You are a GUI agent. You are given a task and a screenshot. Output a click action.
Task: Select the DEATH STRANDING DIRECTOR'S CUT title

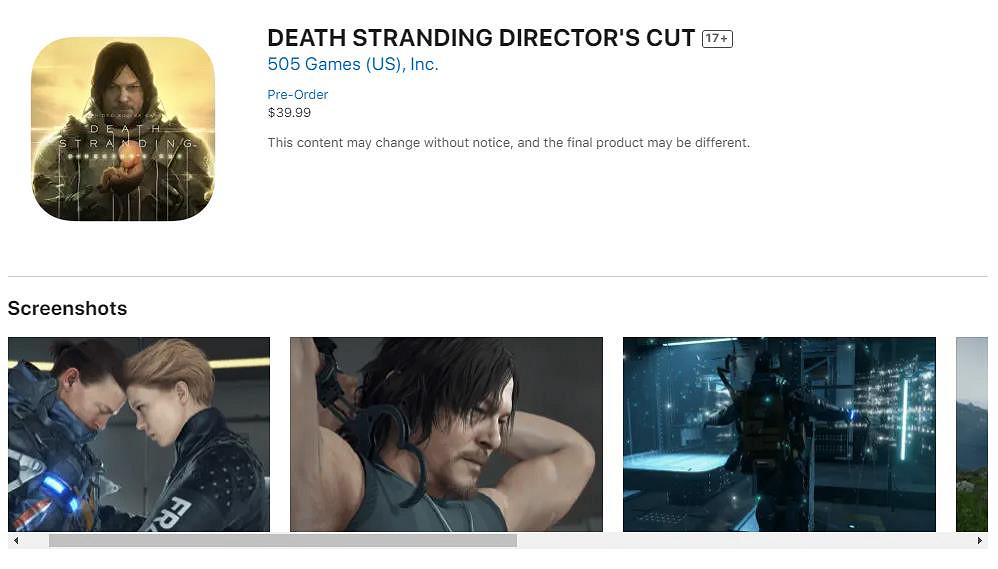point(481,38)
